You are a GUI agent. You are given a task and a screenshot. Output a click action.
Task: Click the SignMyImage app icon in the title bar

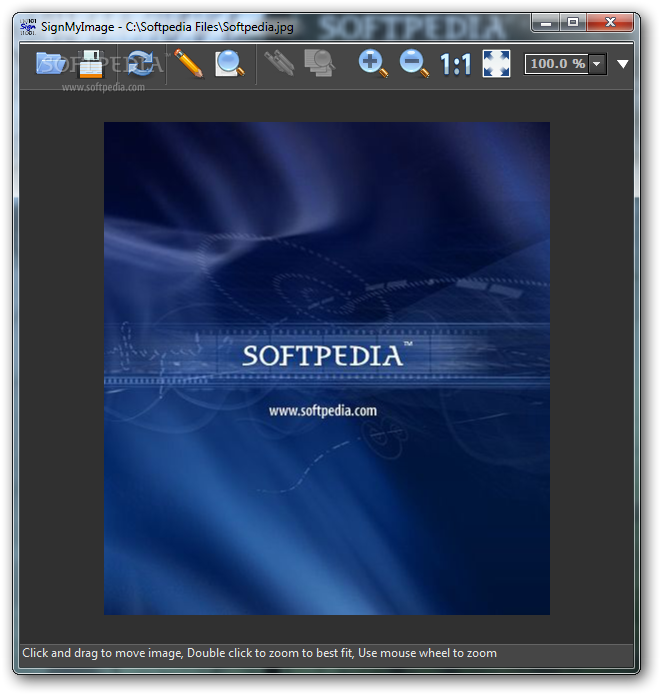(x=28, y=27)
